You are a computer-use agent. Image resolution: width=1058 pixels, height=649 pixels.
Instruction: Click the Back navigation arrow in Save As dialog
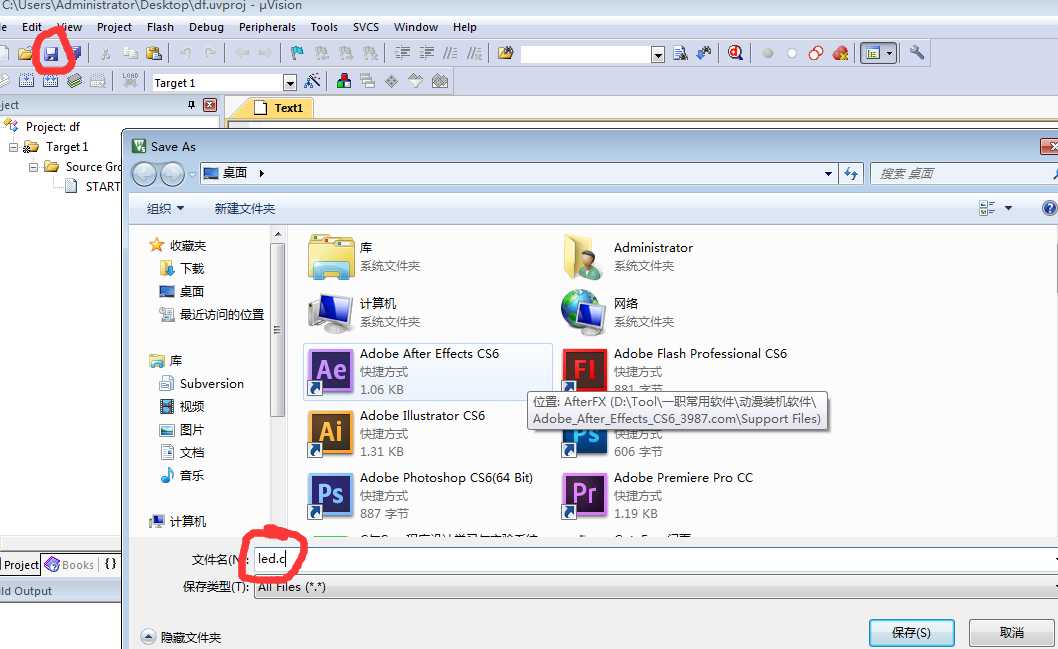click(144, 174)
